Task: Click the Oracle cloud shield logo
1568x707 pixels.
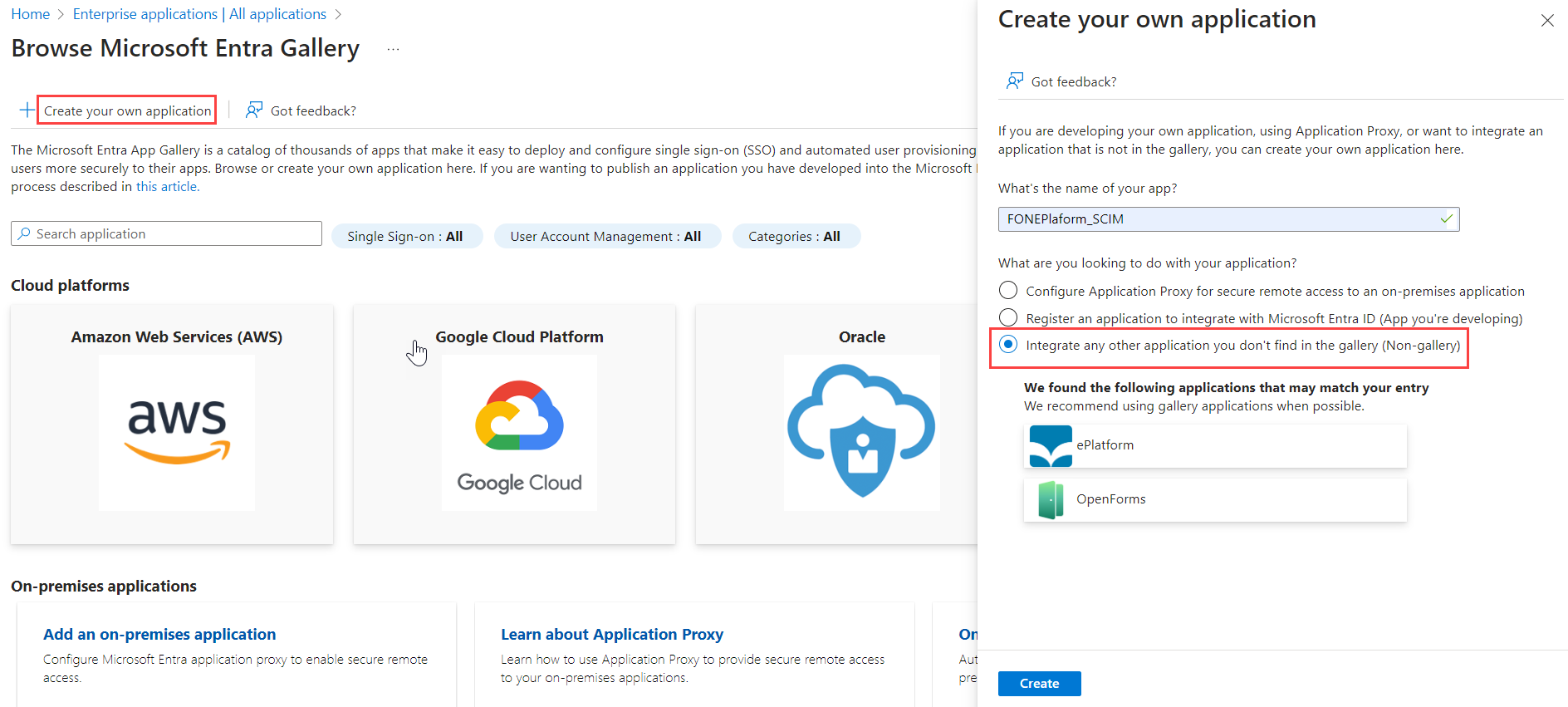Action: tap(862, 432)
